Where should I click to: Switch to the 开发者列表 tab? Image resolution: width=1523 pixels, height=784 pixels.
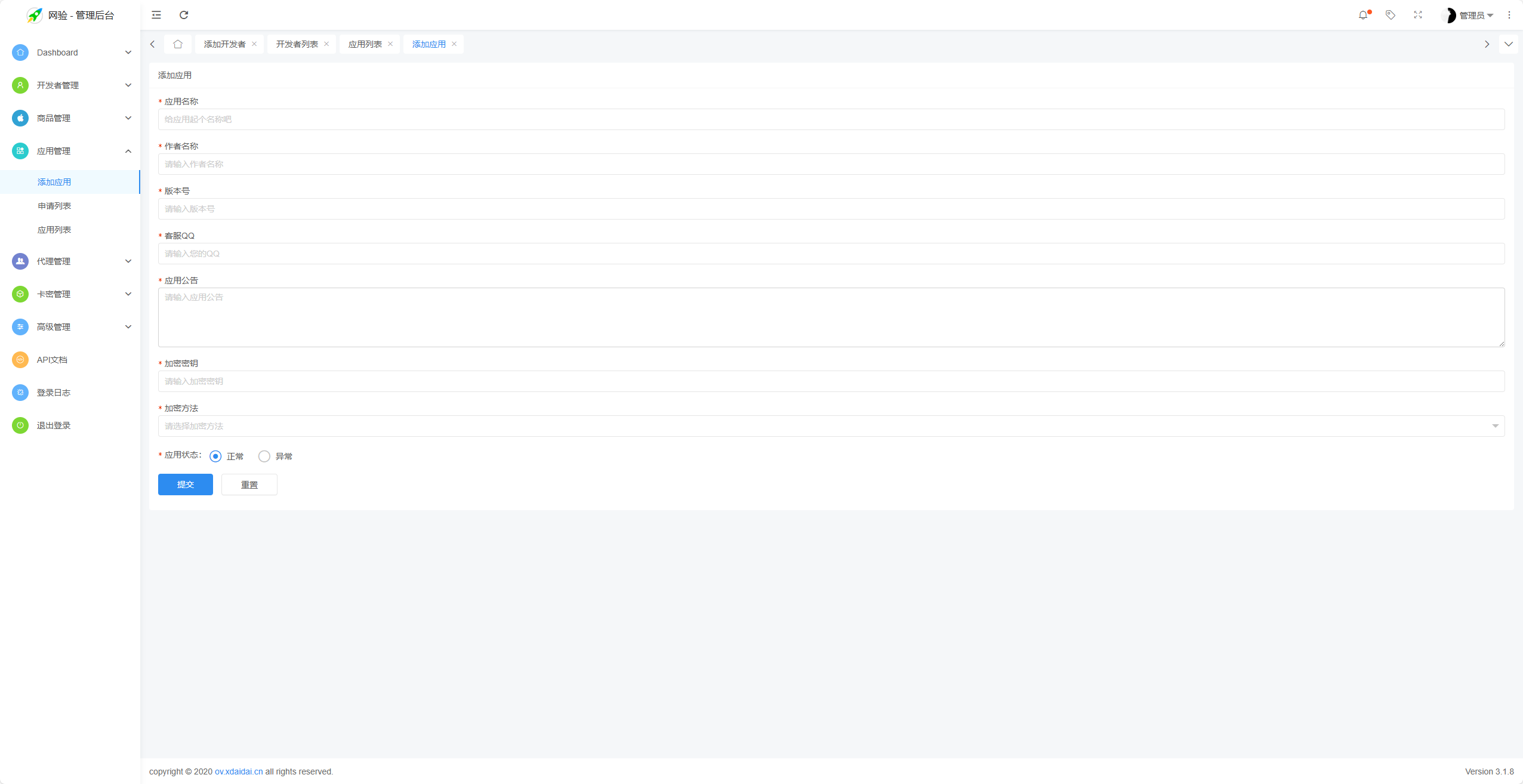coord(297,44)
